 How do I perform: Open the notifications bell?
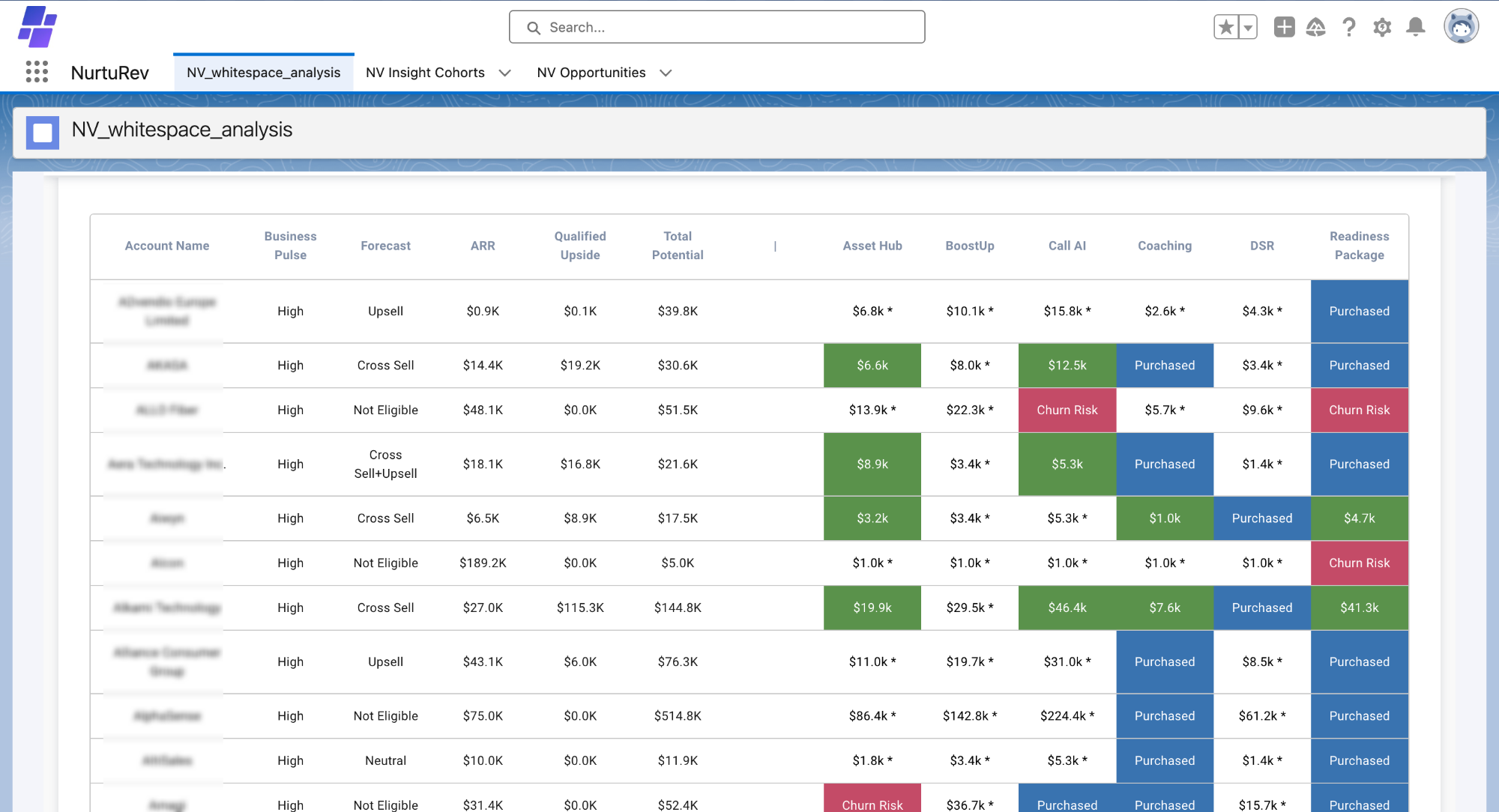click(x=1415, y=28)
